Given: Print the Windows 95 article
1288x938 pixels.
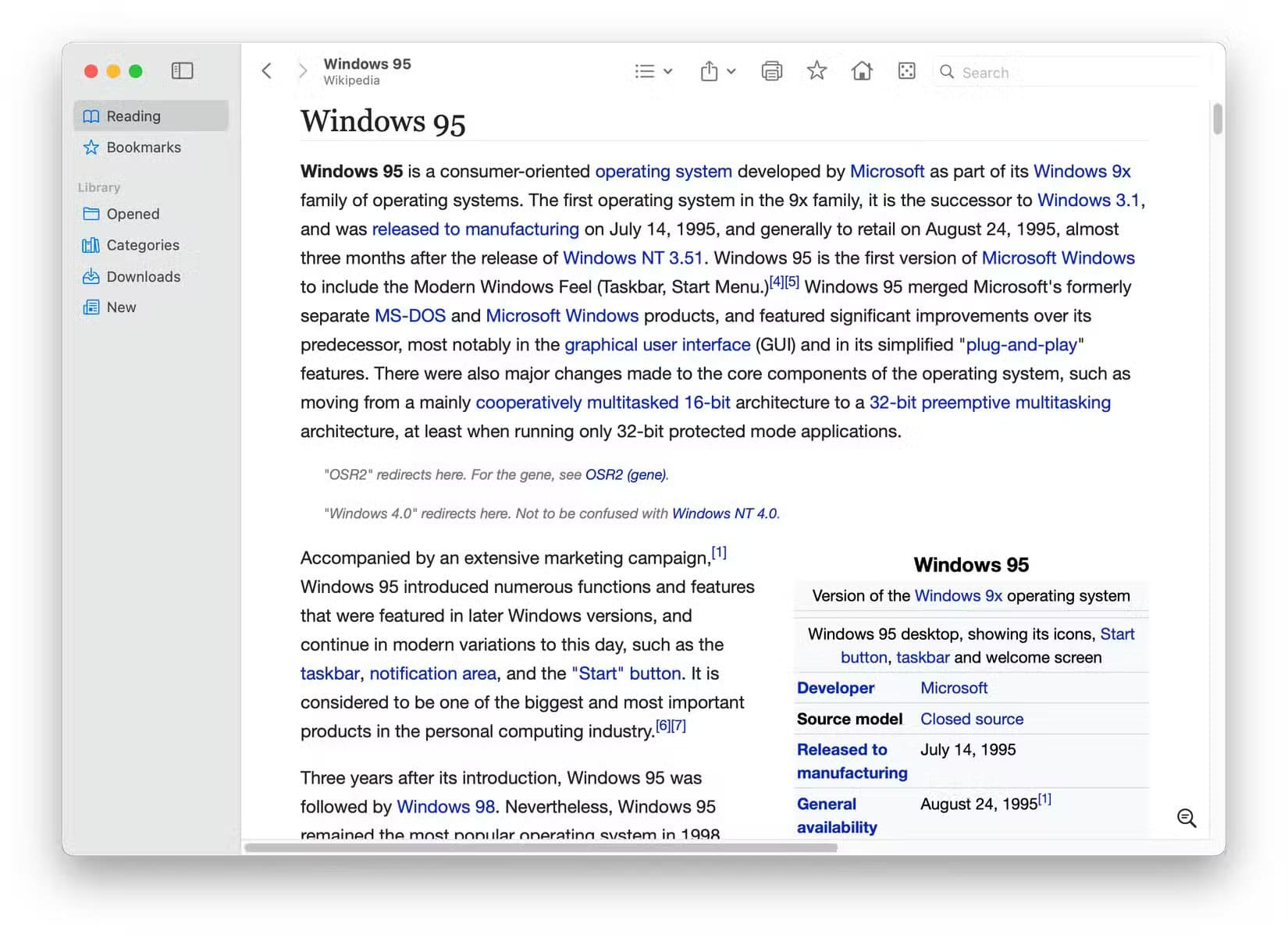Looking at the screenshot, I should [x=771, y=71].
